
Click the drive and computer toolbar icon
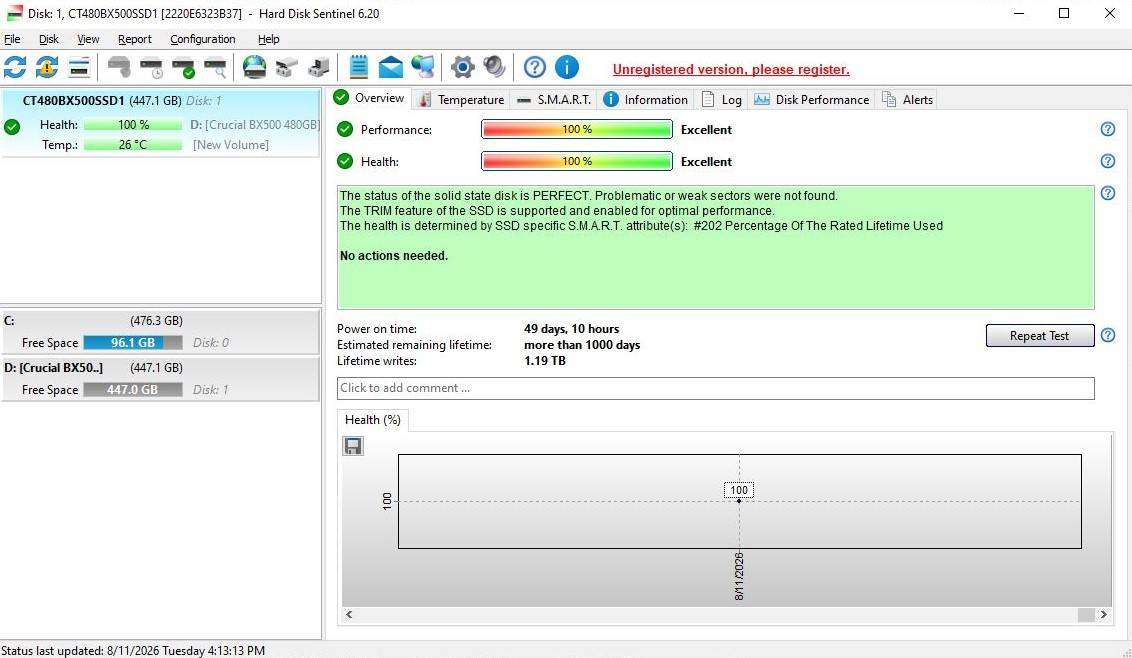[318, 67]
